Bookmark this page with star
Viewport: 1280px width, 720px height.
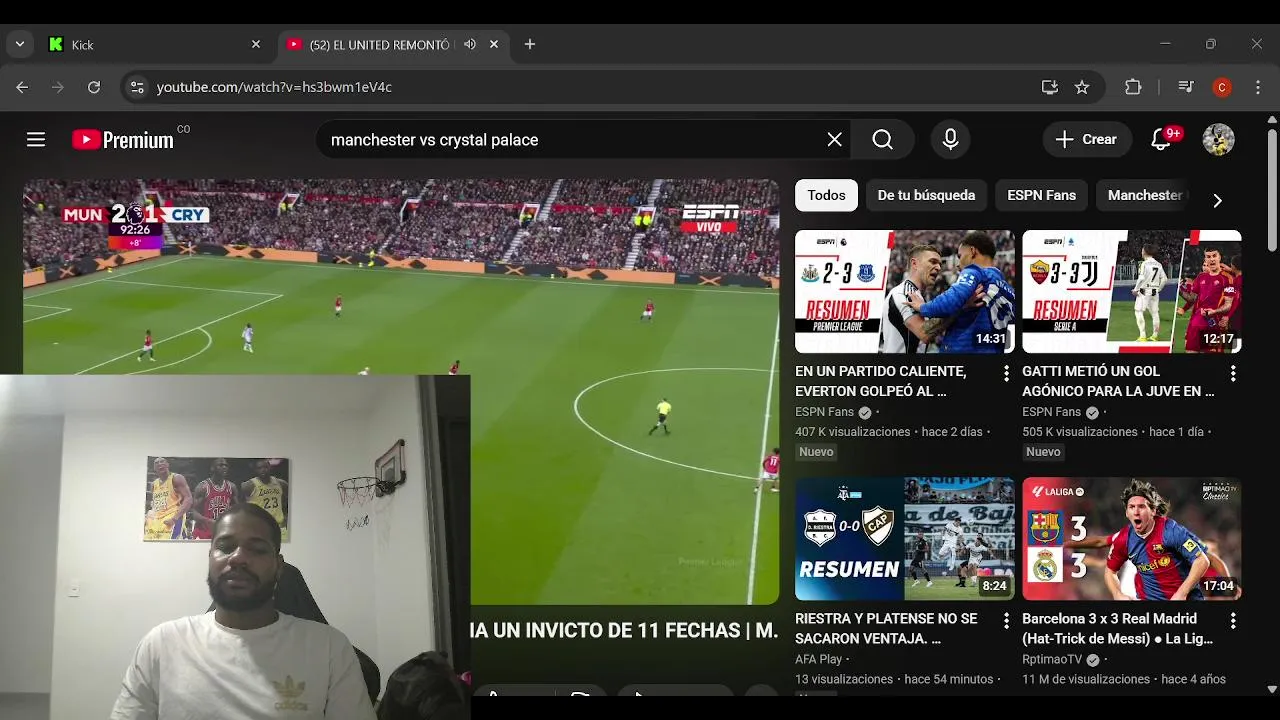1082,87
